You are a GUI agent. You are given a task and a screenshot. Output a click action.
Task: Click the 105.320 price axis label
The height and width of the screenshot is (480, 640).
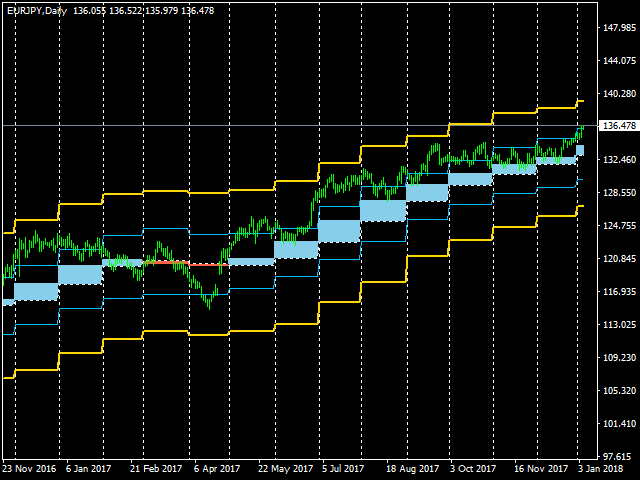click(x=619, y=391)
